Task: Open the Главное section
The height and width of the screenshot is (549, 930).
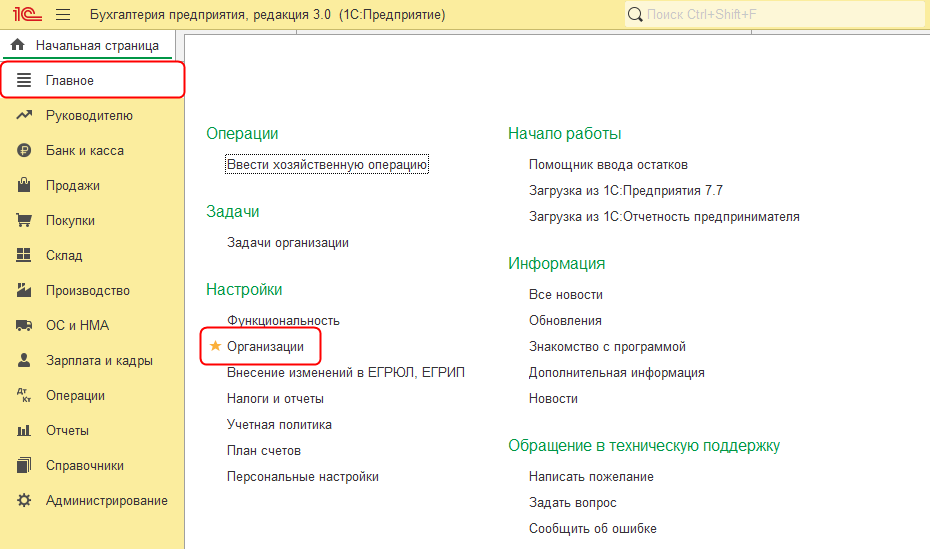Action: pyautogui.click(x=93, y=80)
